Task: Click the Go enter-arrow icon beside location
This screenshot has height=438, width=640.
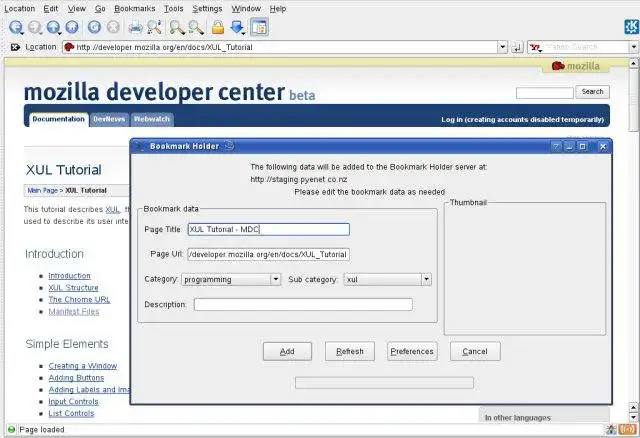Action: click(517, 47)
